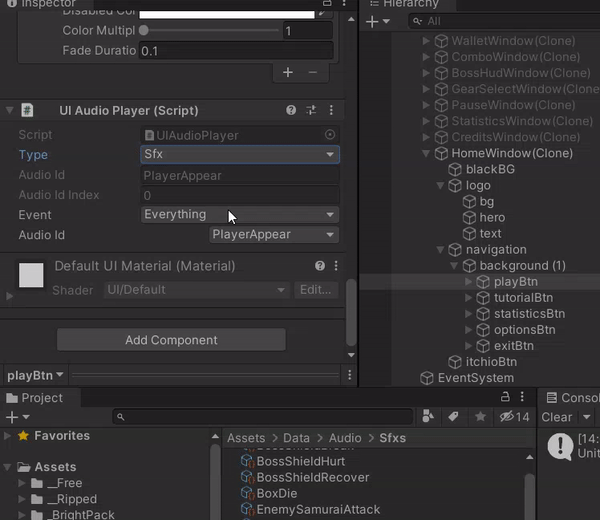600x520 pixels.
Task: Click the Add Component button
Action: pyautogui.click(x=171, y=340)
